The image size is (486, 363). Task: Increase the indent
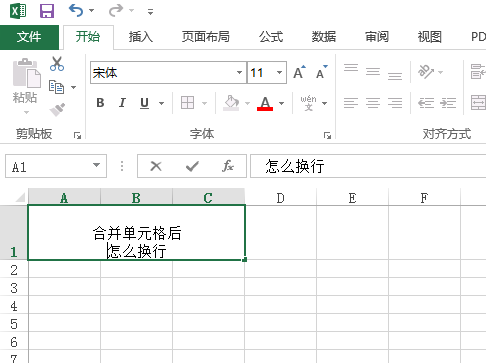(x=448, y=103)
